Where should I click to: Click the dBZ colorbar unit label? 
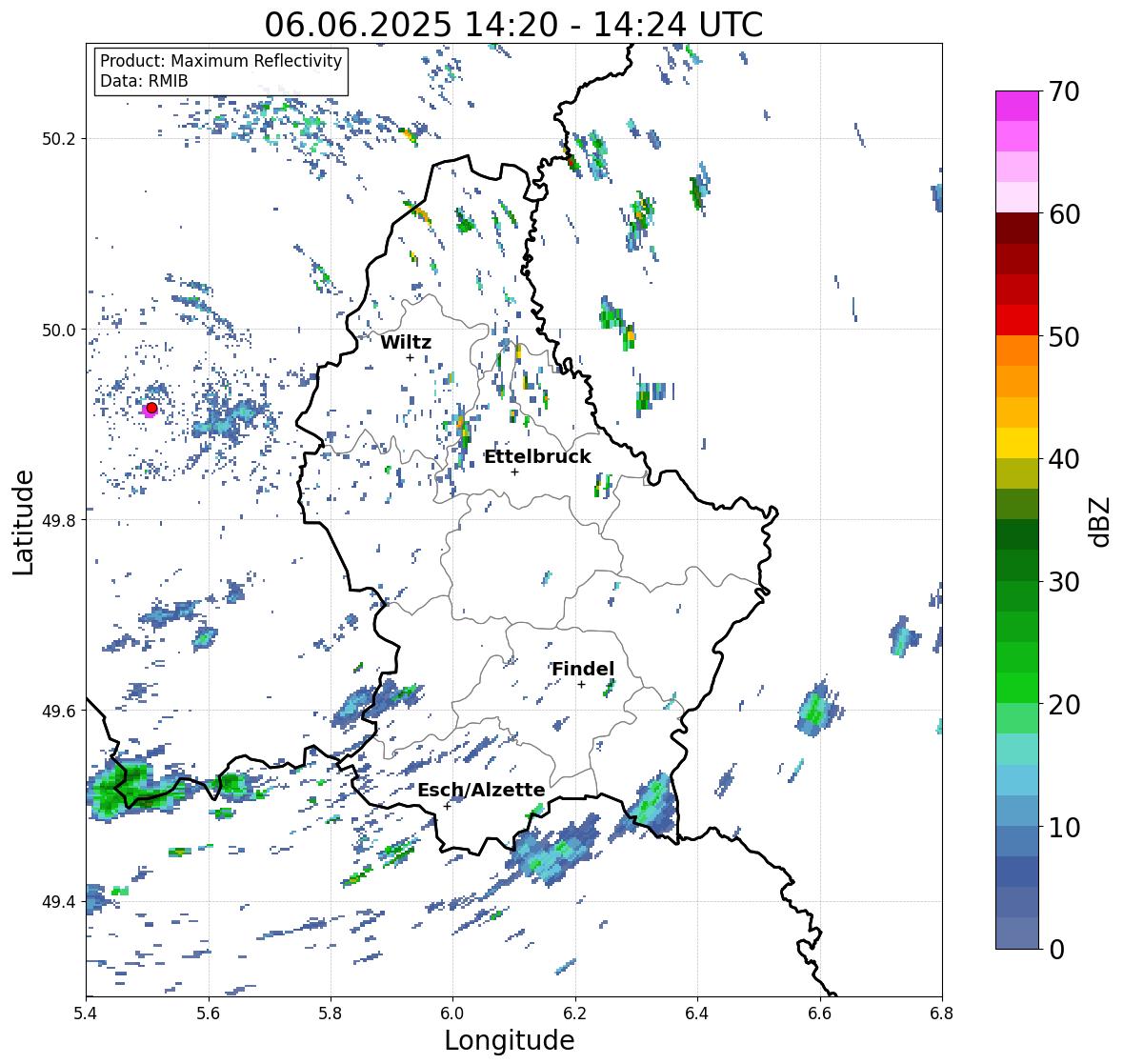tap(1101, 522)
